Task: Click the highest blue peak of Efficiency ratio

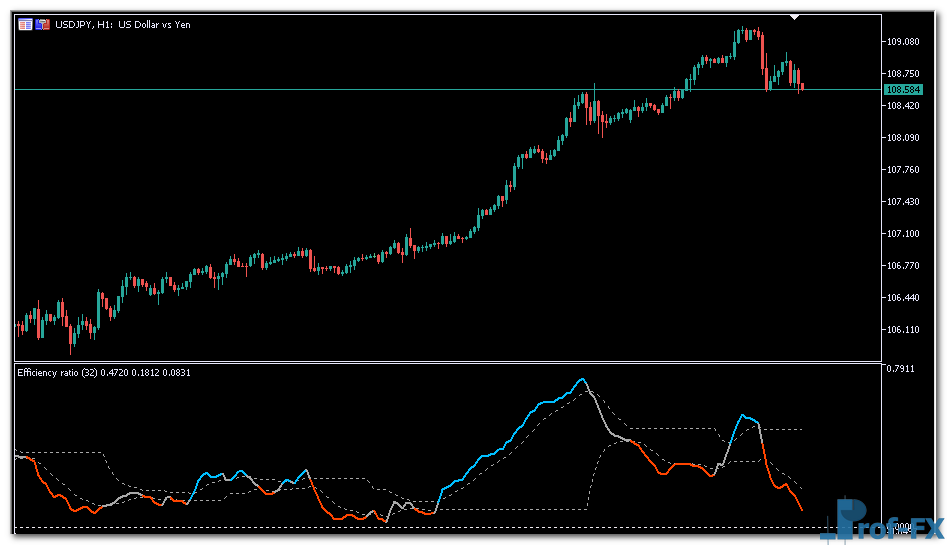Action: pyautogui.click(x=581, y=380)
